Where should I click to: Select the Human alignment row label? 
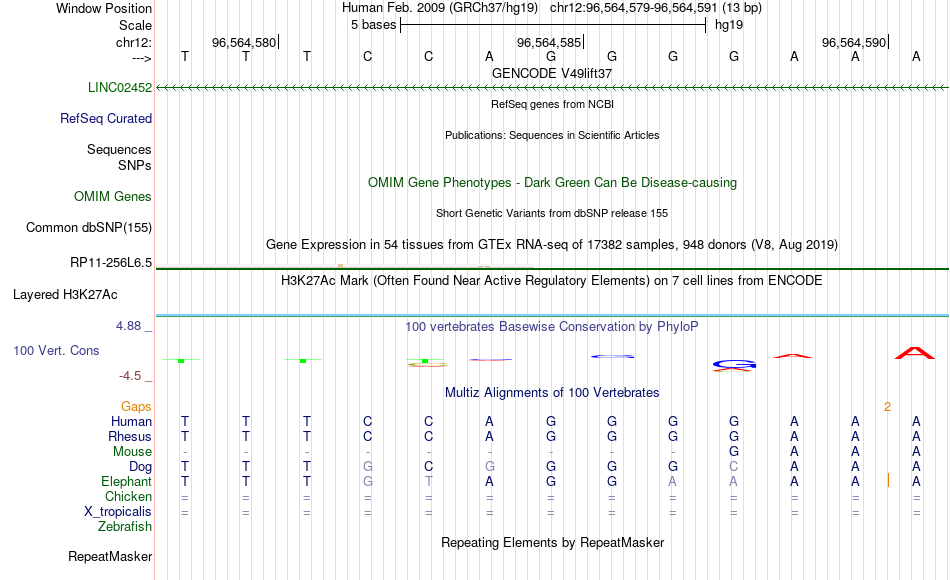[131, 421]
